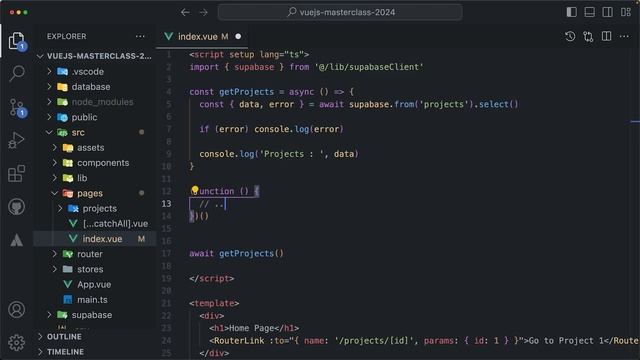
Task: Click the overview ruler marker on editor scrollbar
Action: tap(635, 121)
